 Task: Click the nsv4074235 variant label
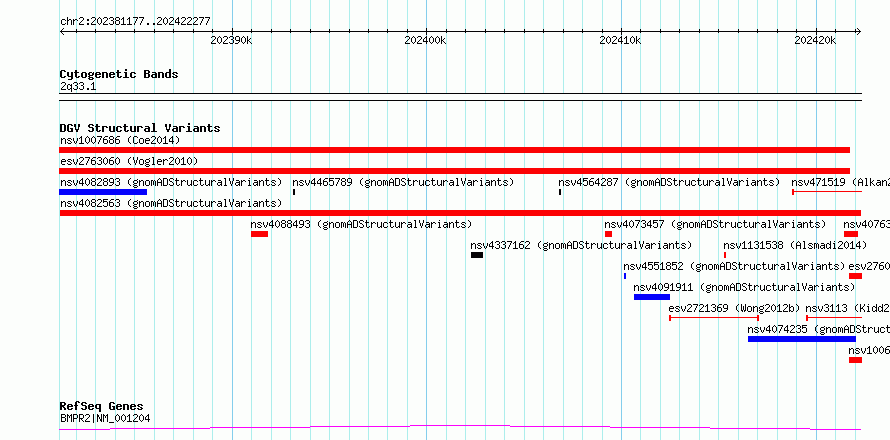818,329
